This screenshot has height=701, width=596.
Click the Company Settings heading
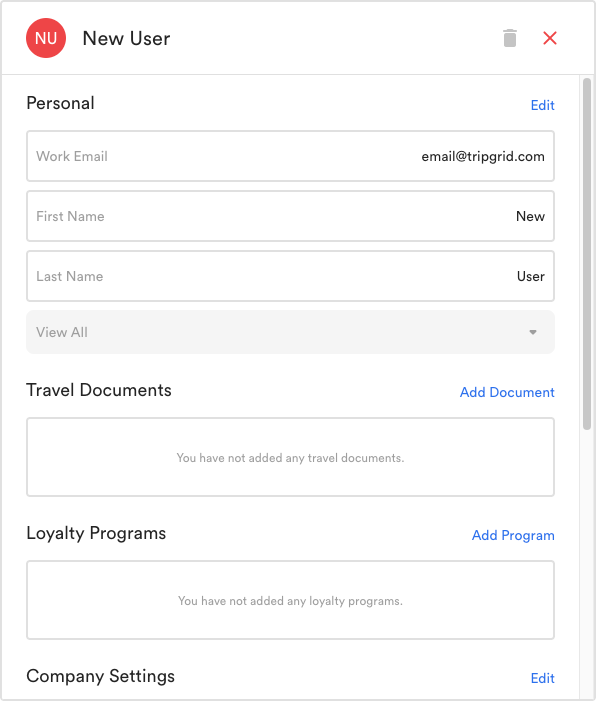point(101,676)
